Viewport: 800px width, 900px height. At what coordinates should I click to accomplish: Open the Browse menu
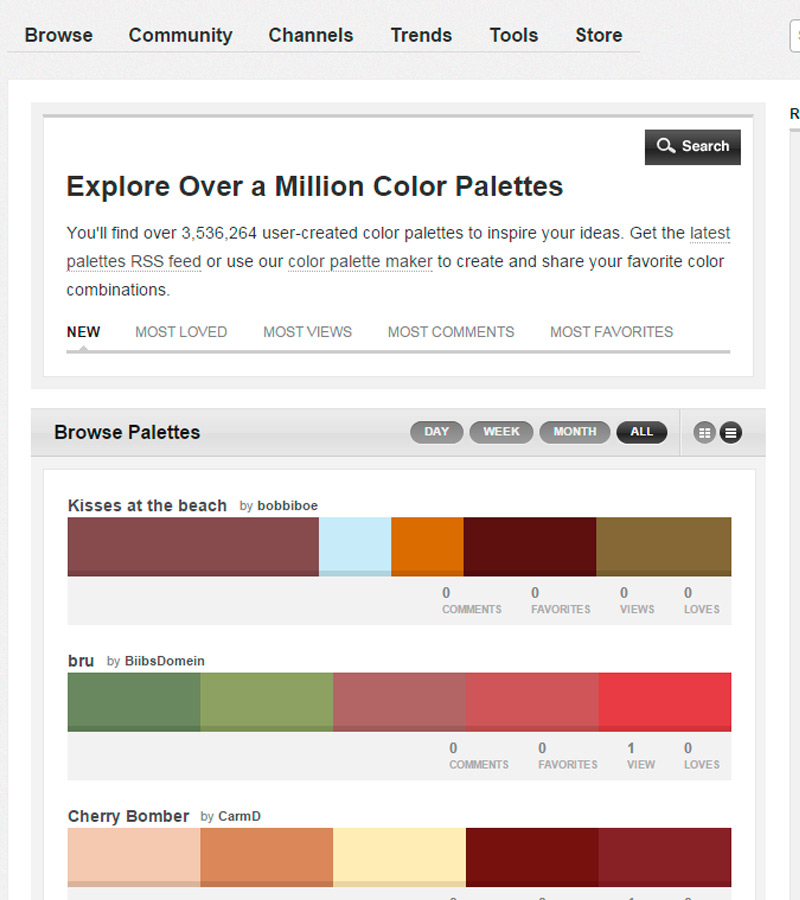(59, 35)
